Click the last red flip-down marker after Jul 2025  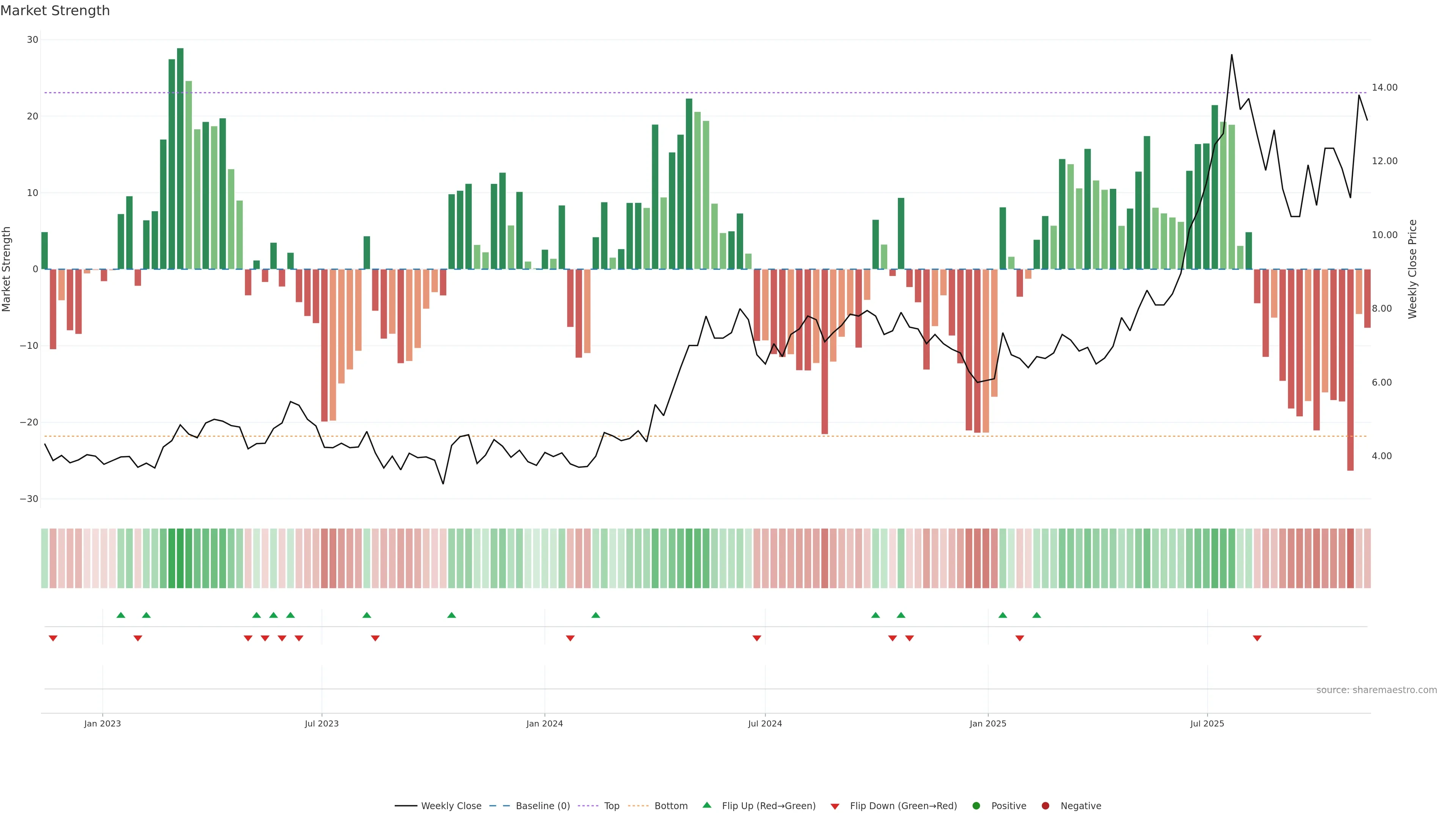[1257, 638]
